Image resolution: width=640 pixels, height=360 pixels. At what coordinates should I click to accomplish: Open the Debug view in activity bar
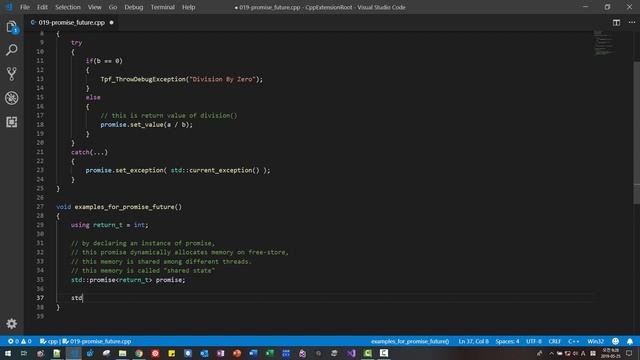click(x=11, y=98)
